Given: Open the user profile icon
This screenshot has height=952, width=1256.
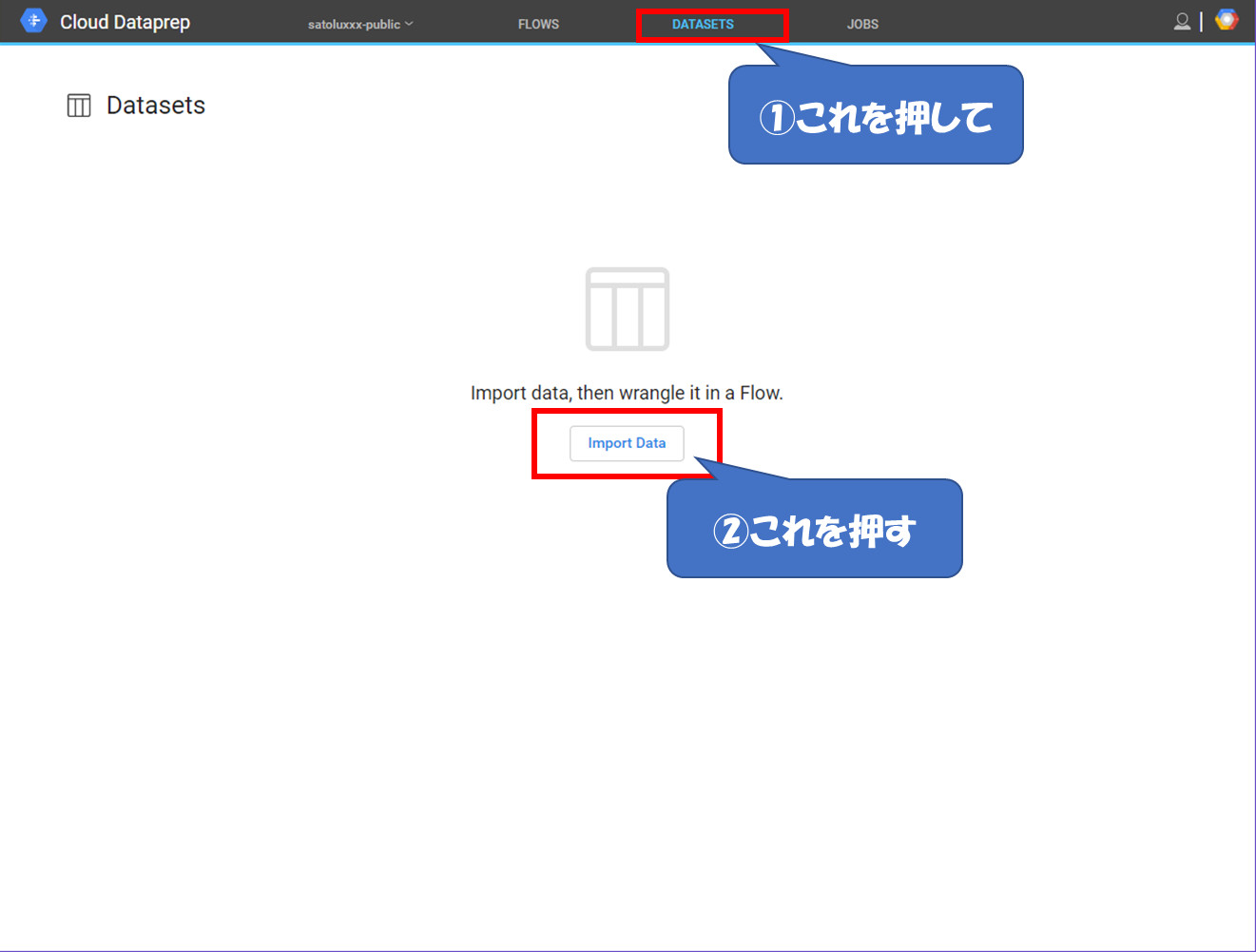Looking at the screenshot, I should pyautogui.click(x=1182, y=21).
